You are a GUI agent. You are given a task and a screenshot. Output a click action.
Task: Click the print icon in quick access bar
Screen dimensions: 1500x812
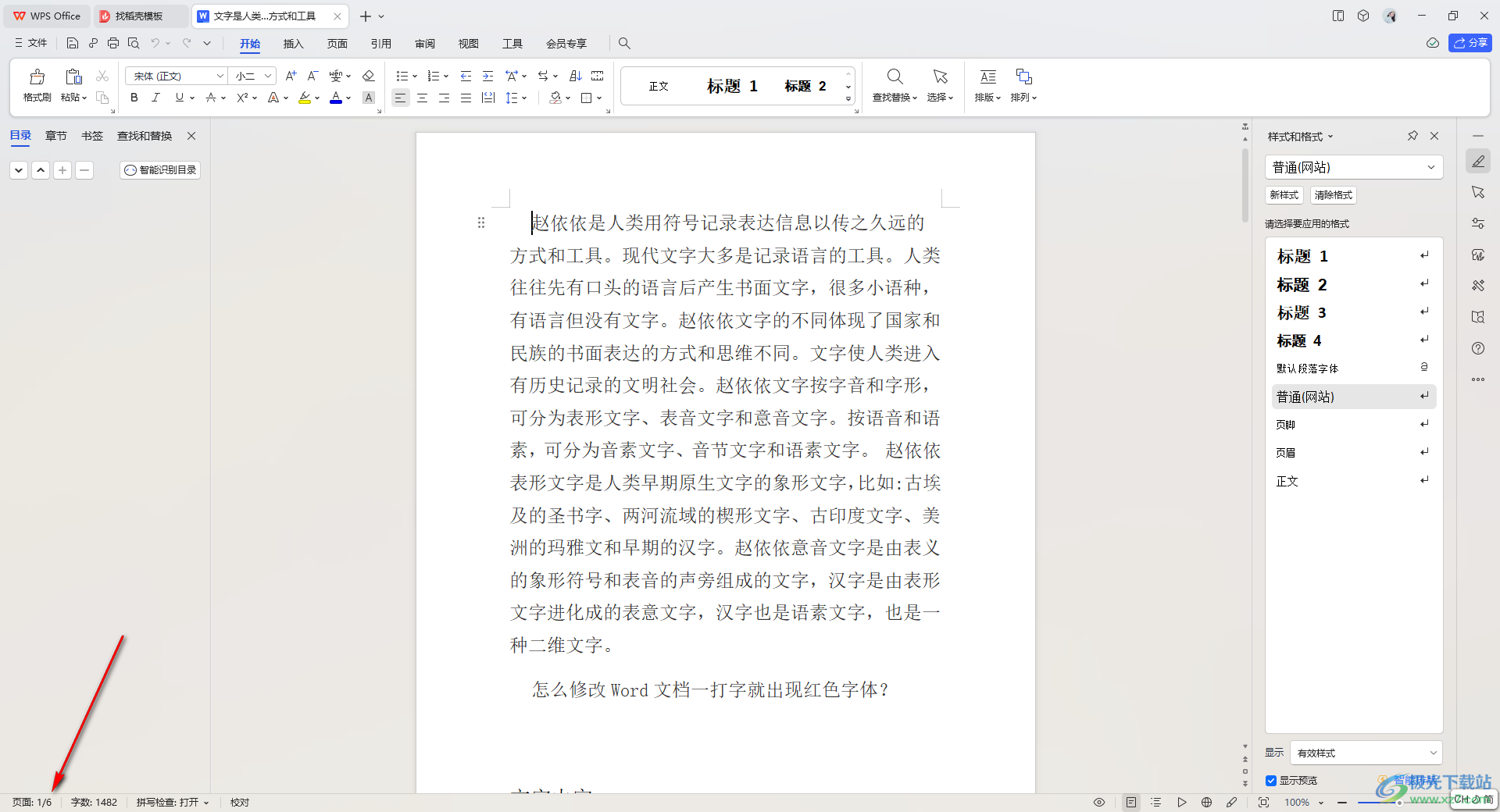[x=113, y=43]
